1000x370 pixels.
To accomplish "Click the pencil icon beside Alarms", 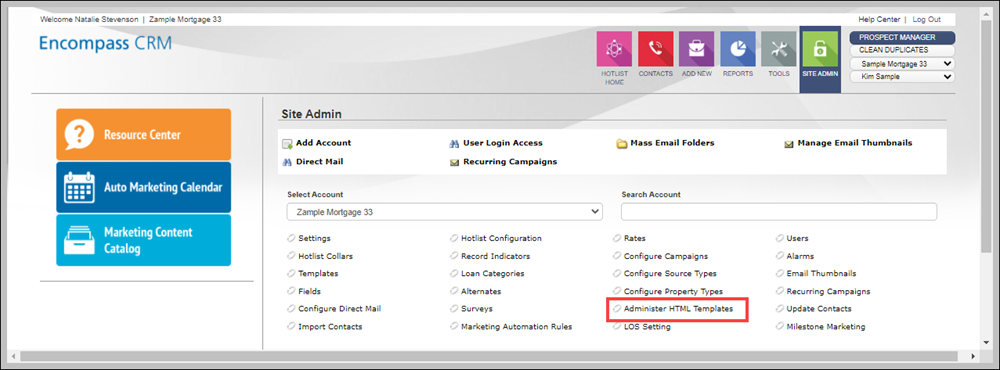I will [x=780, y=256].
